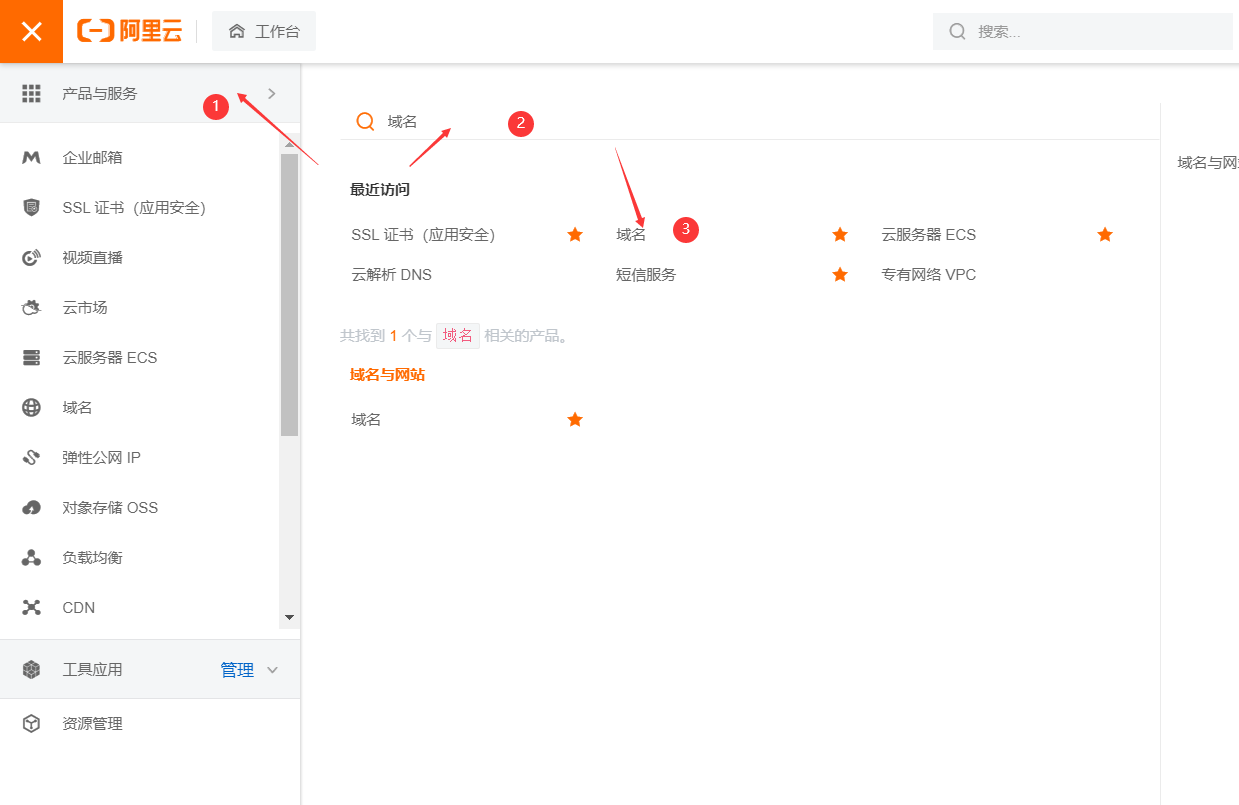Focus the top-right 搜索 search box
Screen dimensions: 1239x805
(x=1083, y=31)
